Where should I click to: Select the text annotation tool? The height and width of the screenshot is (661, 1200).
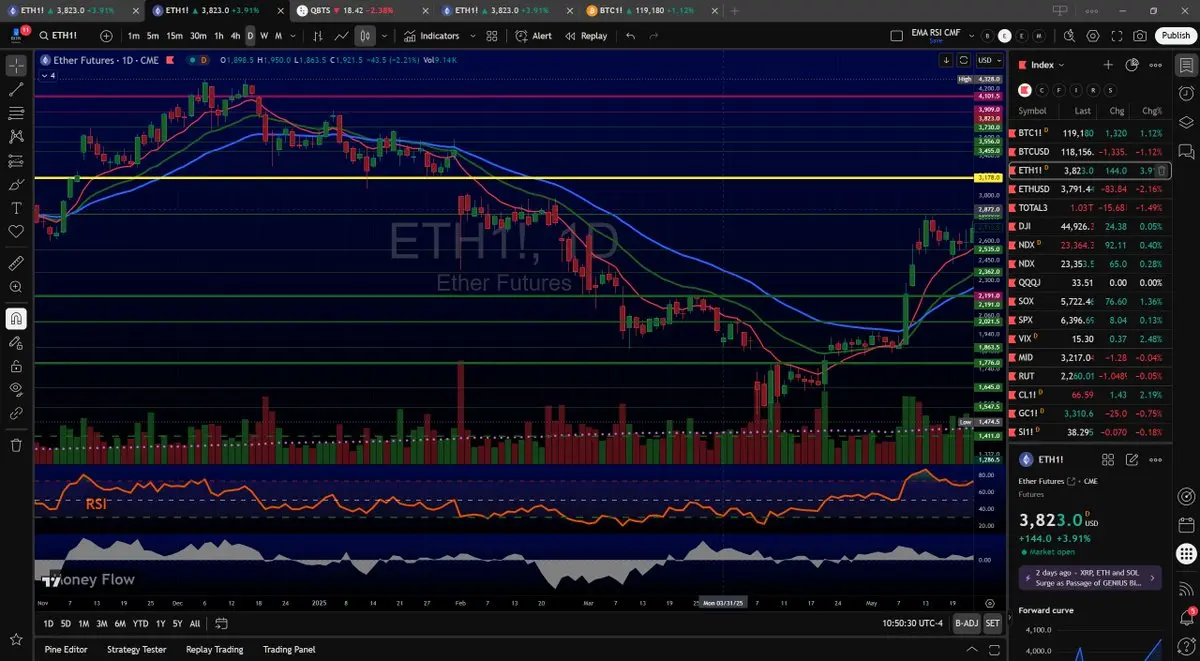tap(16, 208)
